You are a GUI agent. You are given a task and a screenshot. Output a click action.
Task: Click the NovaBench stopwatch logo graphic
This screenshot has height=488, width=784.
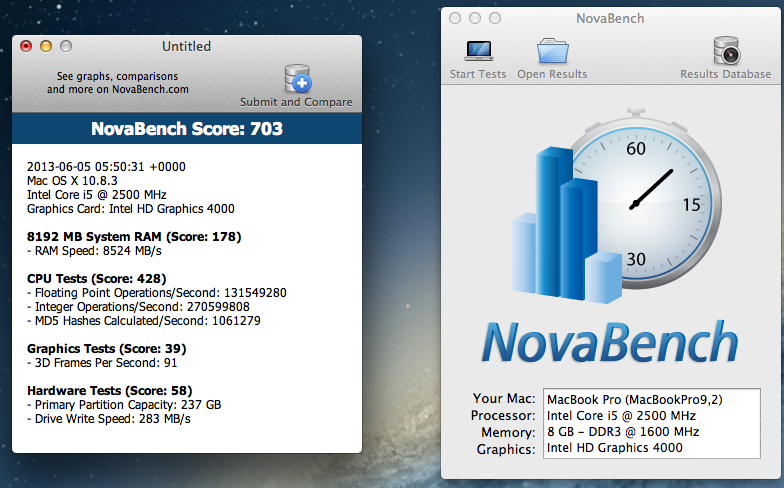(616, 205)
